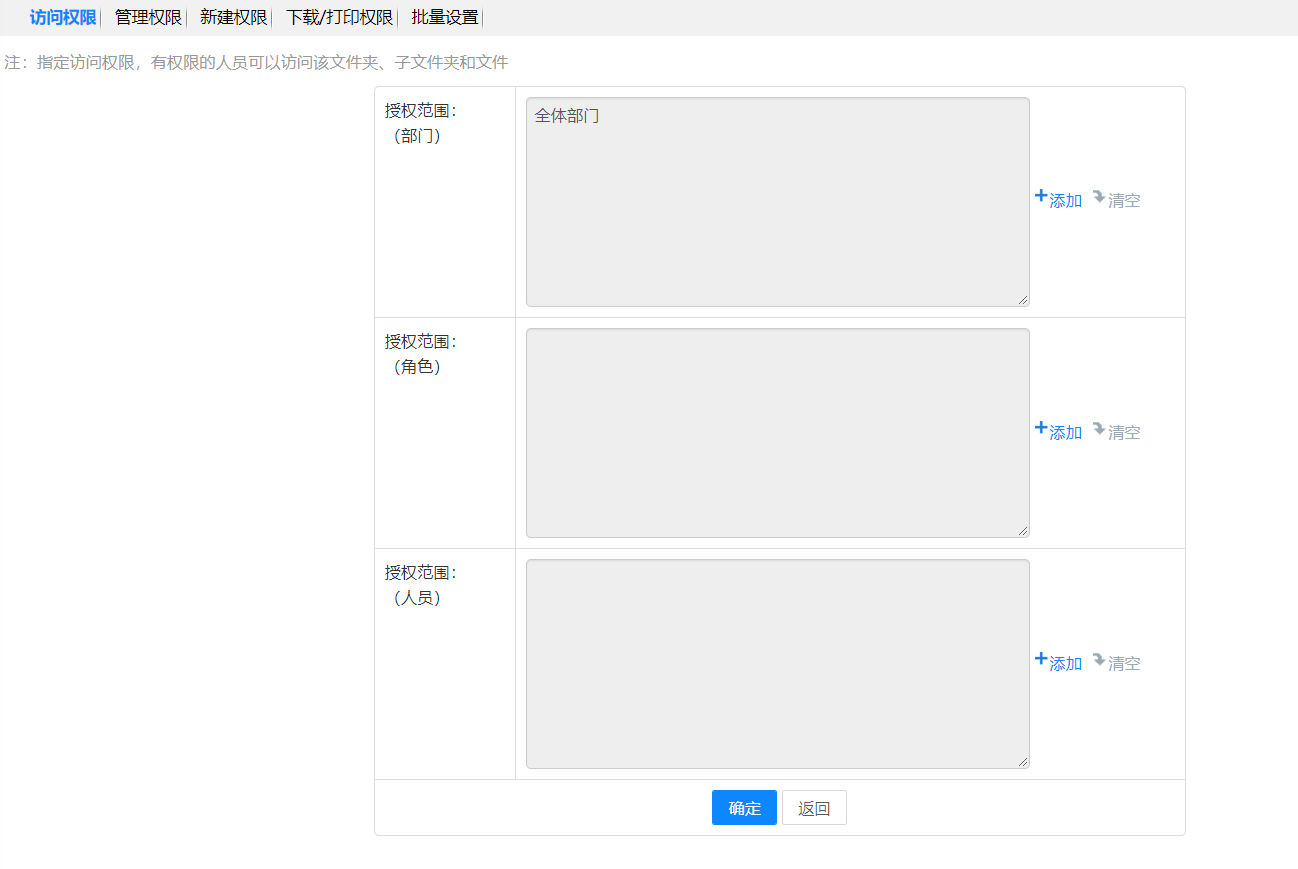Viewport: 1298px width, 869px height.
Task: Switch to the 新建权限 tab
Action: (233, 17)
